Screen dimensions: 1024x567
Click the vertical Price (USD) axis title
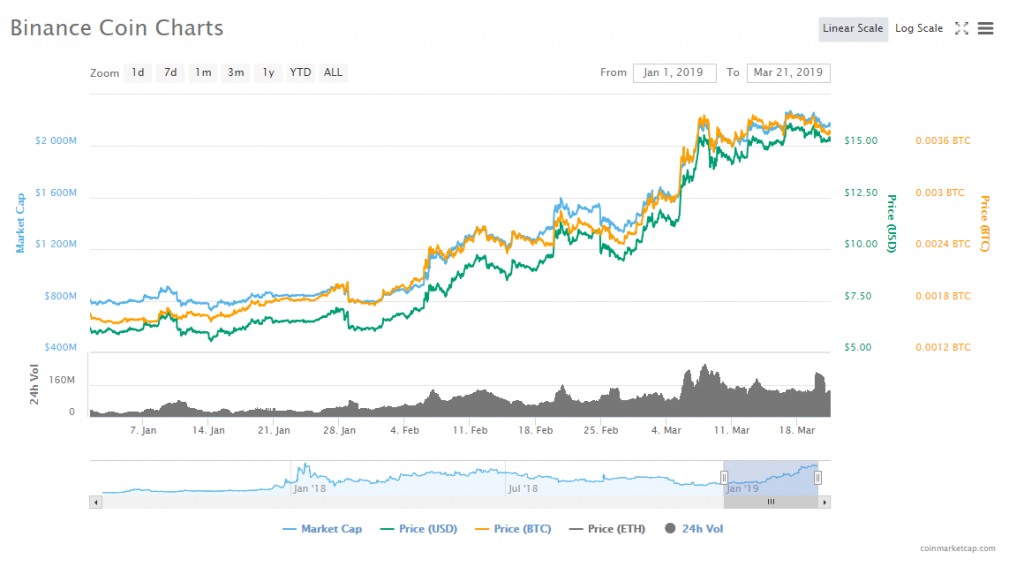tap(891, 223)
